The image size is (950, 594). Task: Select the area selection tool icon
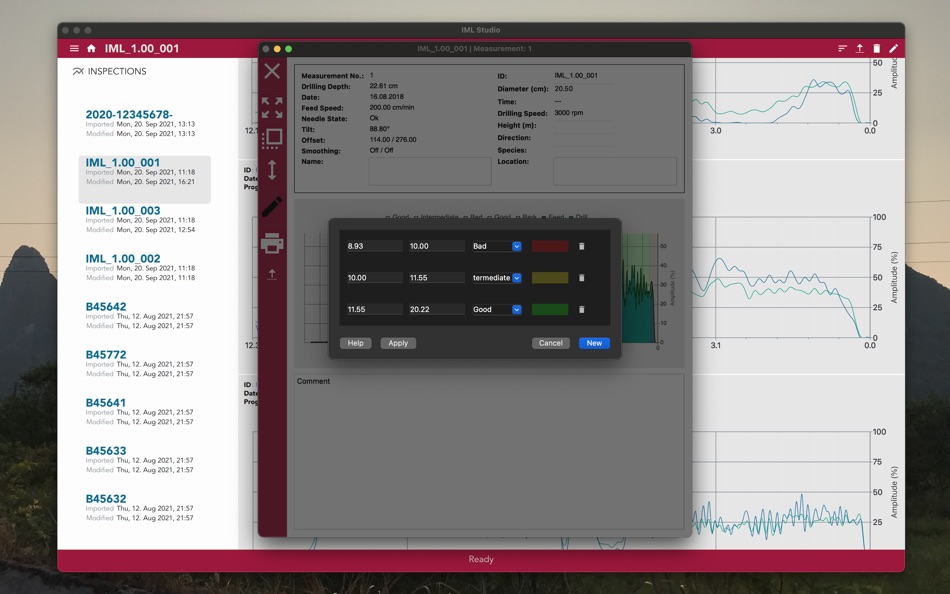[272, 139]
